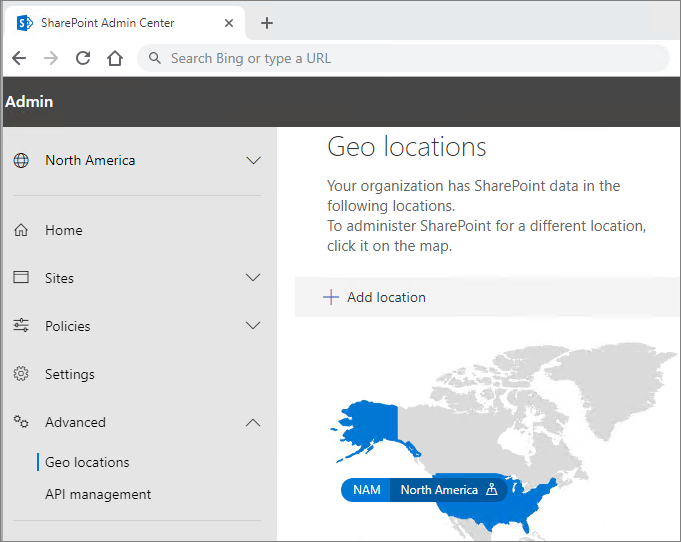Click the admin icon on North America label

coord(491,490)
